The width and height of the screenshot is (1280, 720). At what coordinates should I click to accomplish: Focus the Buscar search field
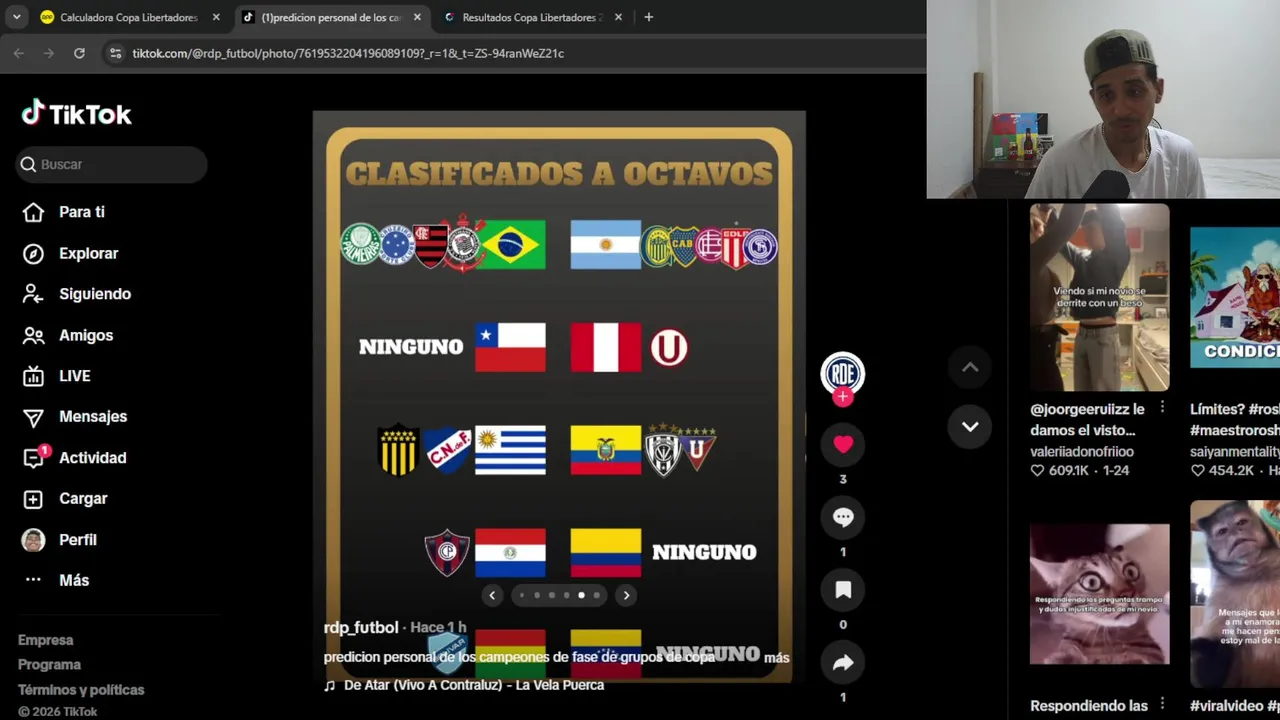tap(112, 164)
